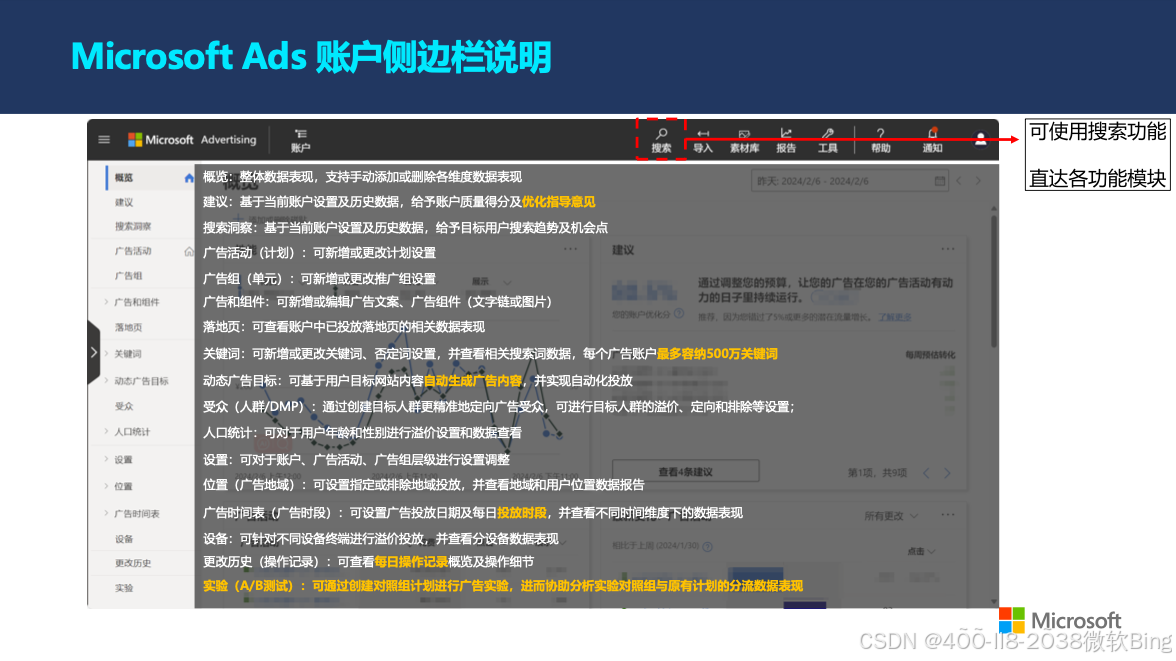Click the Microsoft Advertising logo

click(192, 140)
